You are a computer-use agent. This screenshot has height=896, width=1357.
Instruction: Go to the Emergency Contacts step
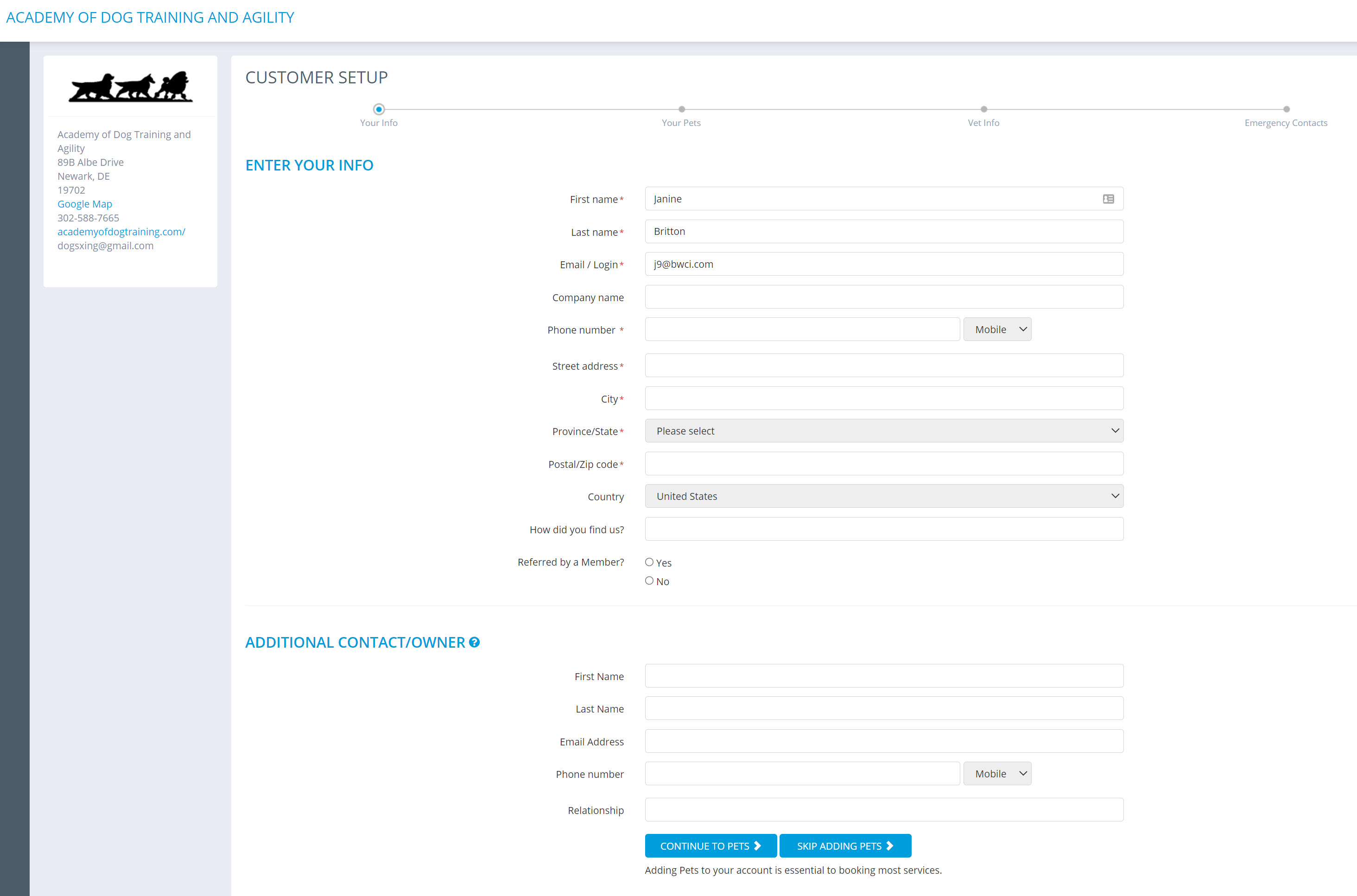coord(1286,109)
